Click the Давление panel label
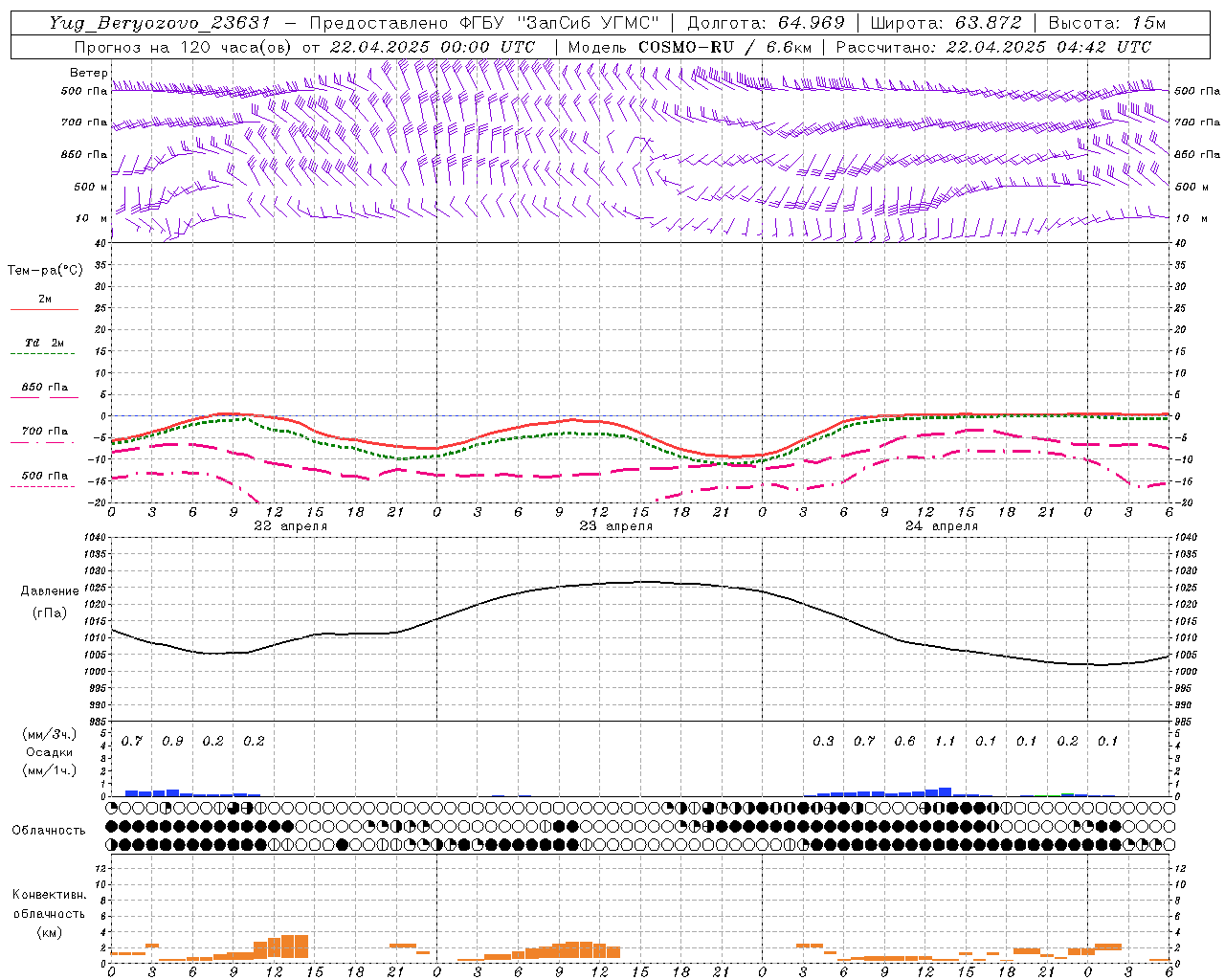Image resolution: width=1225 pixels, height=980 pixels. [x=50, y=591]
